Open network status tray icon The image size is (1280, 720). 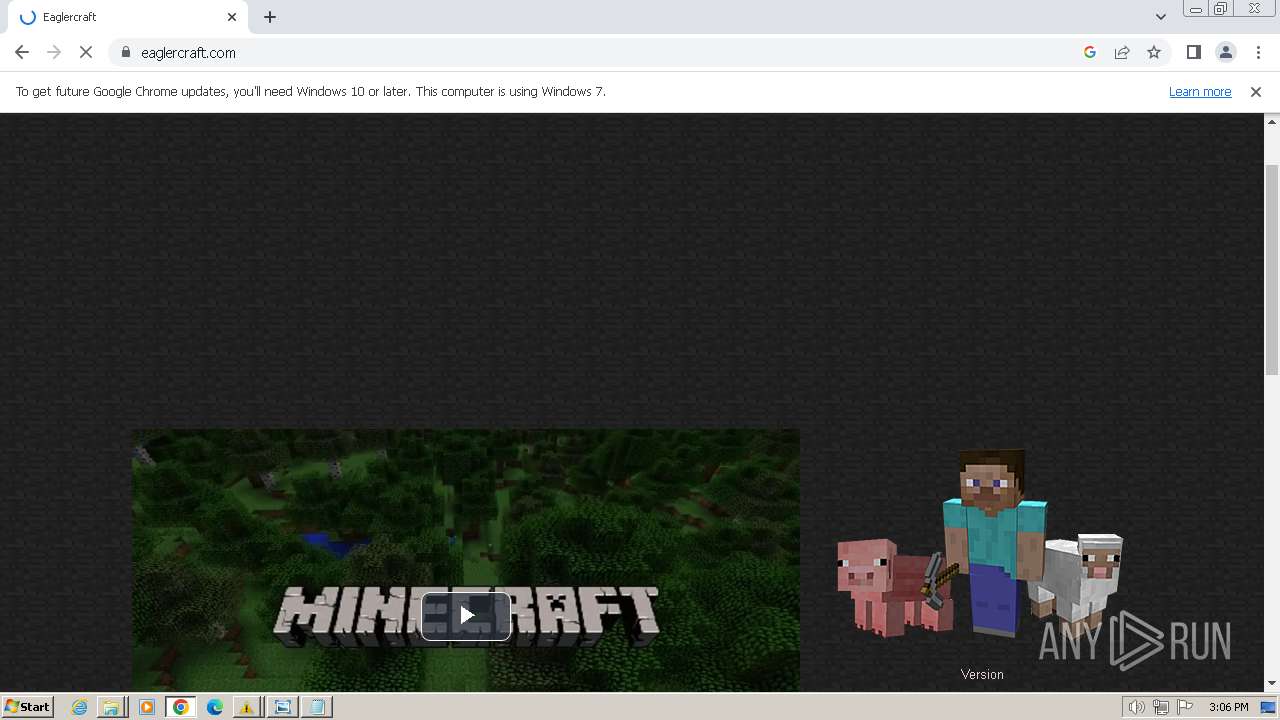[1161, 707]
